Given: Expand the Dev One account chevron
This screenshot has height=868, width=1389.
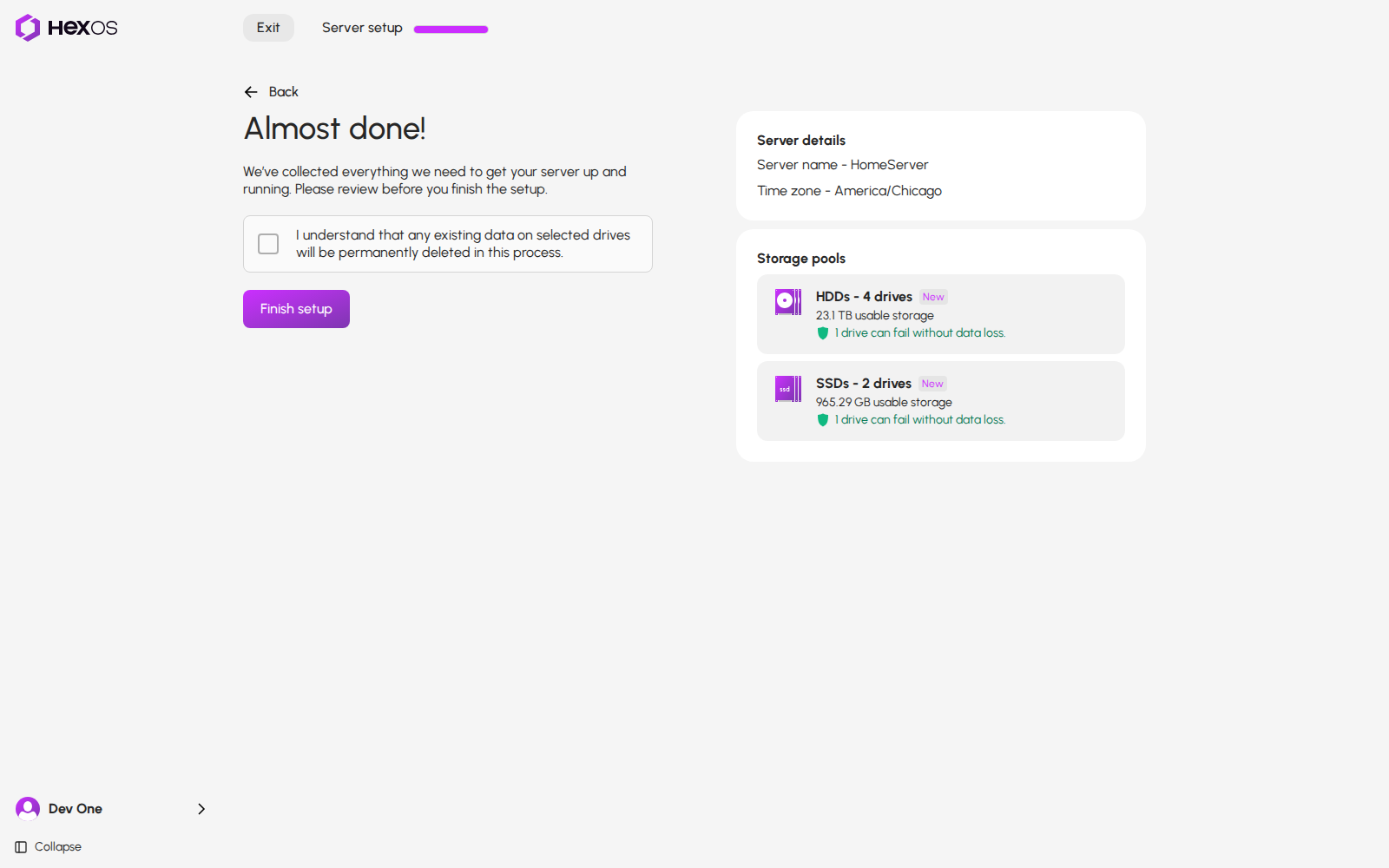Looking at the screenshot, I should 201,809.
